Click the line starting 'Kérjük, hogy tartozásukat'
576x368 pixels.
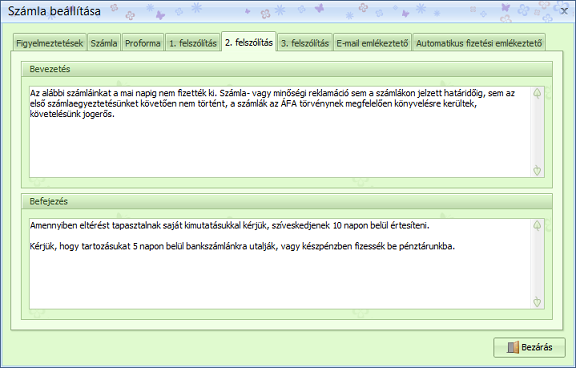click(242, 246)
